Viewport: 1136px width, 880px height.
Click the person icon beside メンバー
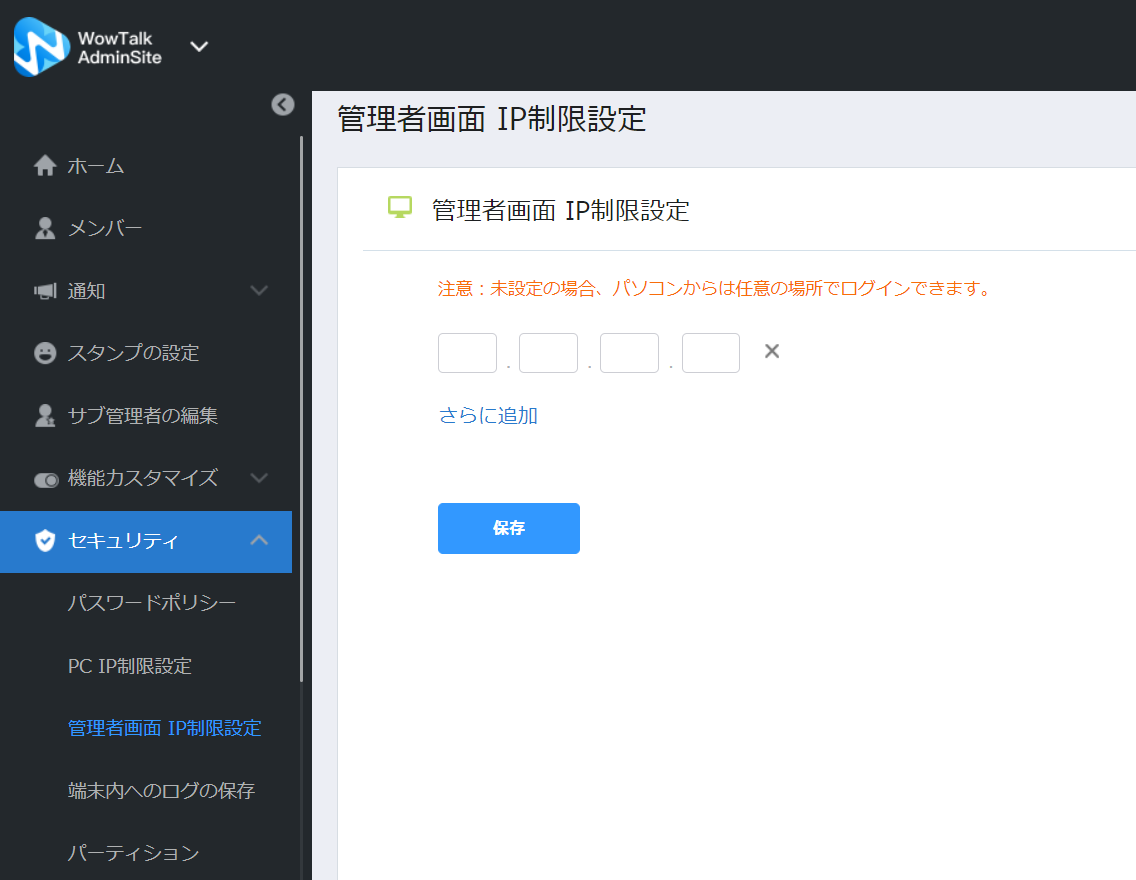tap(45, 228)
